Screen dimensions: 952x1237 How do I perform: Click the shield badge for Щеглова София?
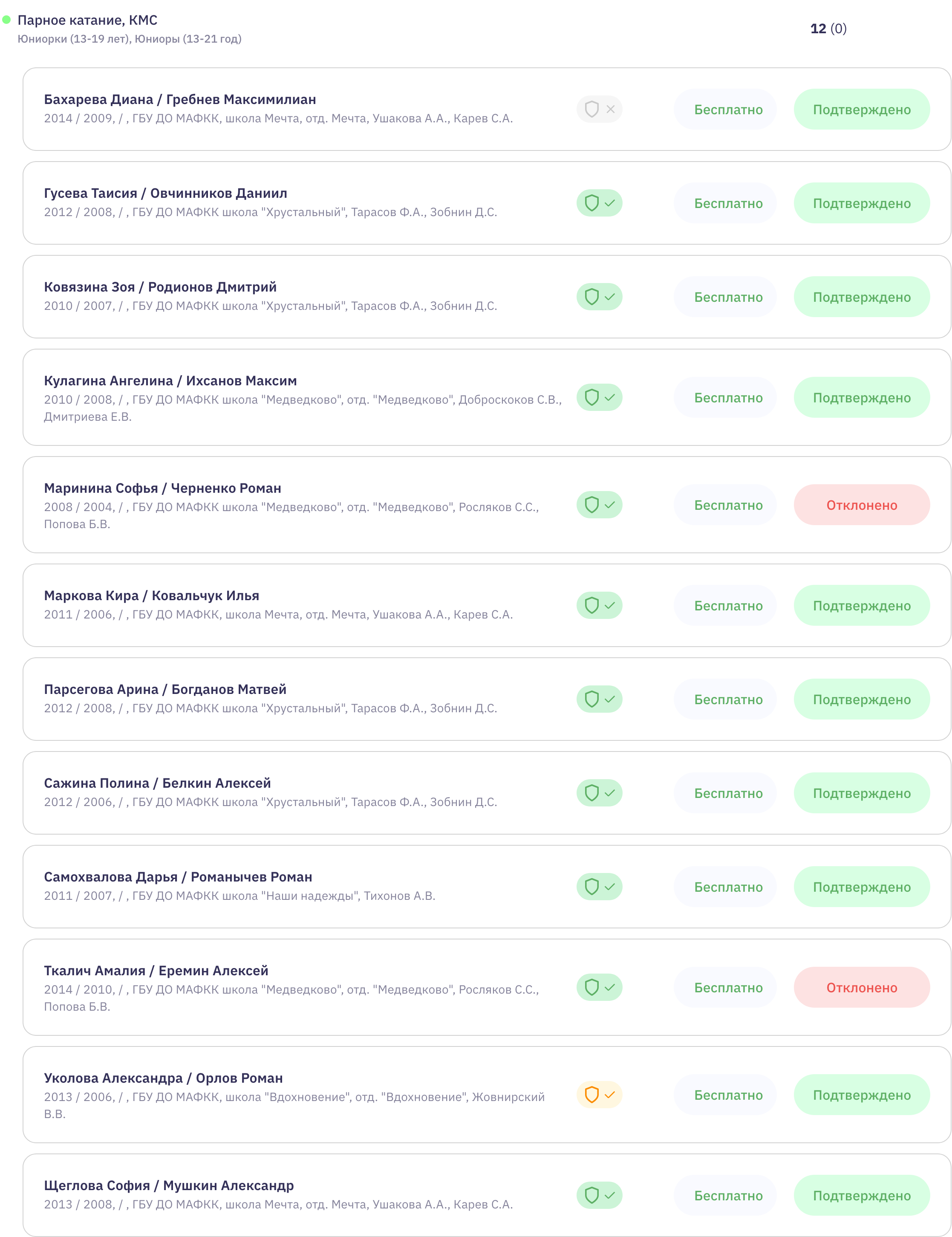pos(599,1195)
